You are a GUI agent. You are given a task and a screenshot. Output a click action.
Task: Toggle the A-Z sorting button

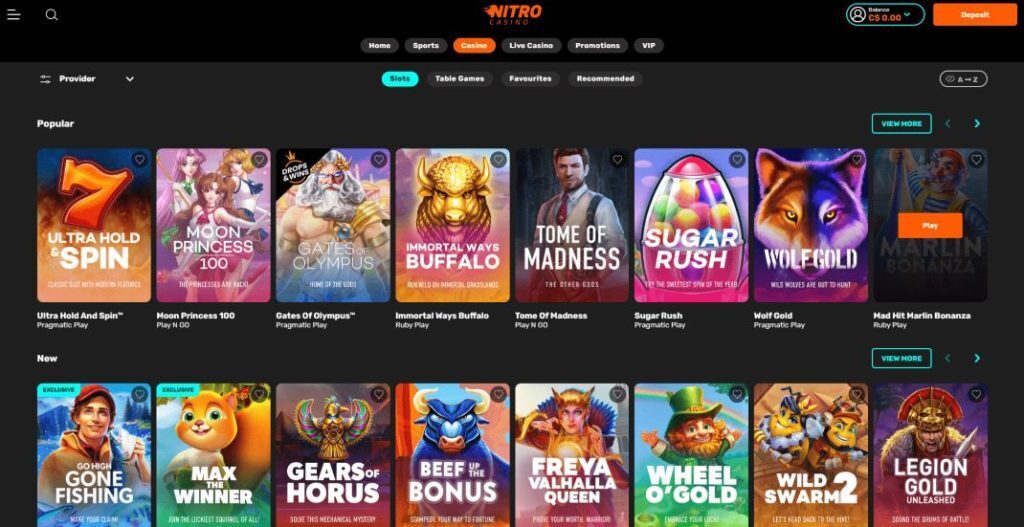point(963,79)
